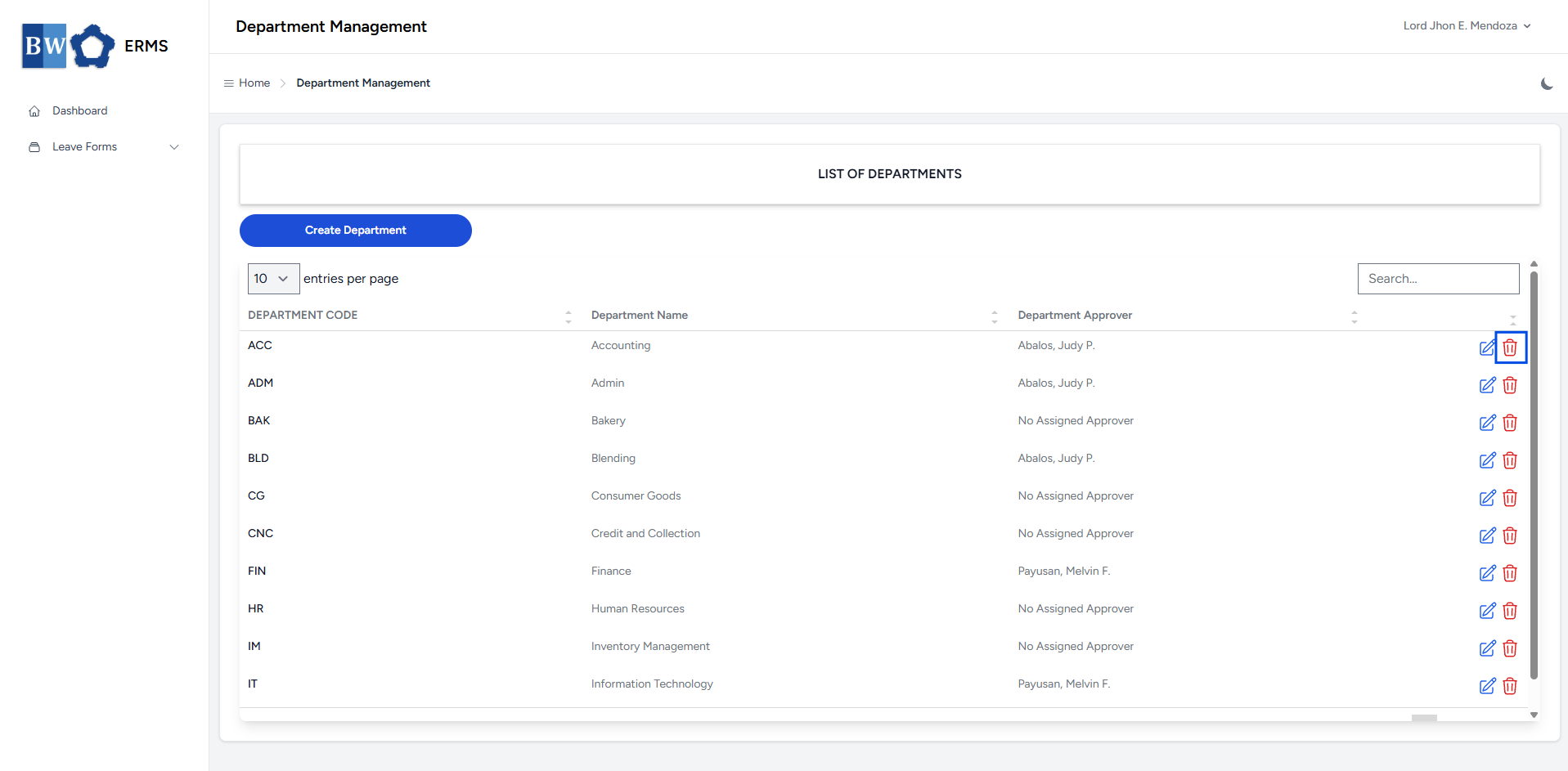Click the CNC department code
The width and height of the screenshot is (1568, 771).
pyautogui.click(x=260, y=534)
